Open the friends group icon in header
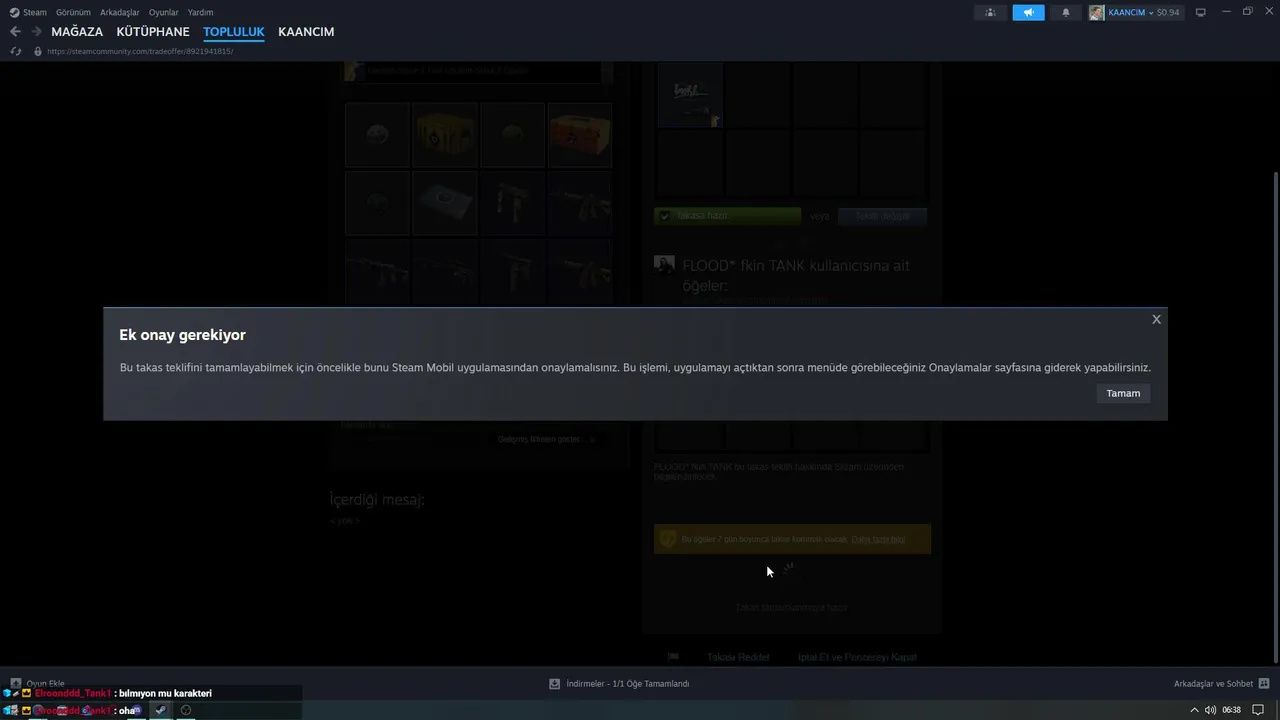This screenshot has height=720, width=1280. click(990, 12)
